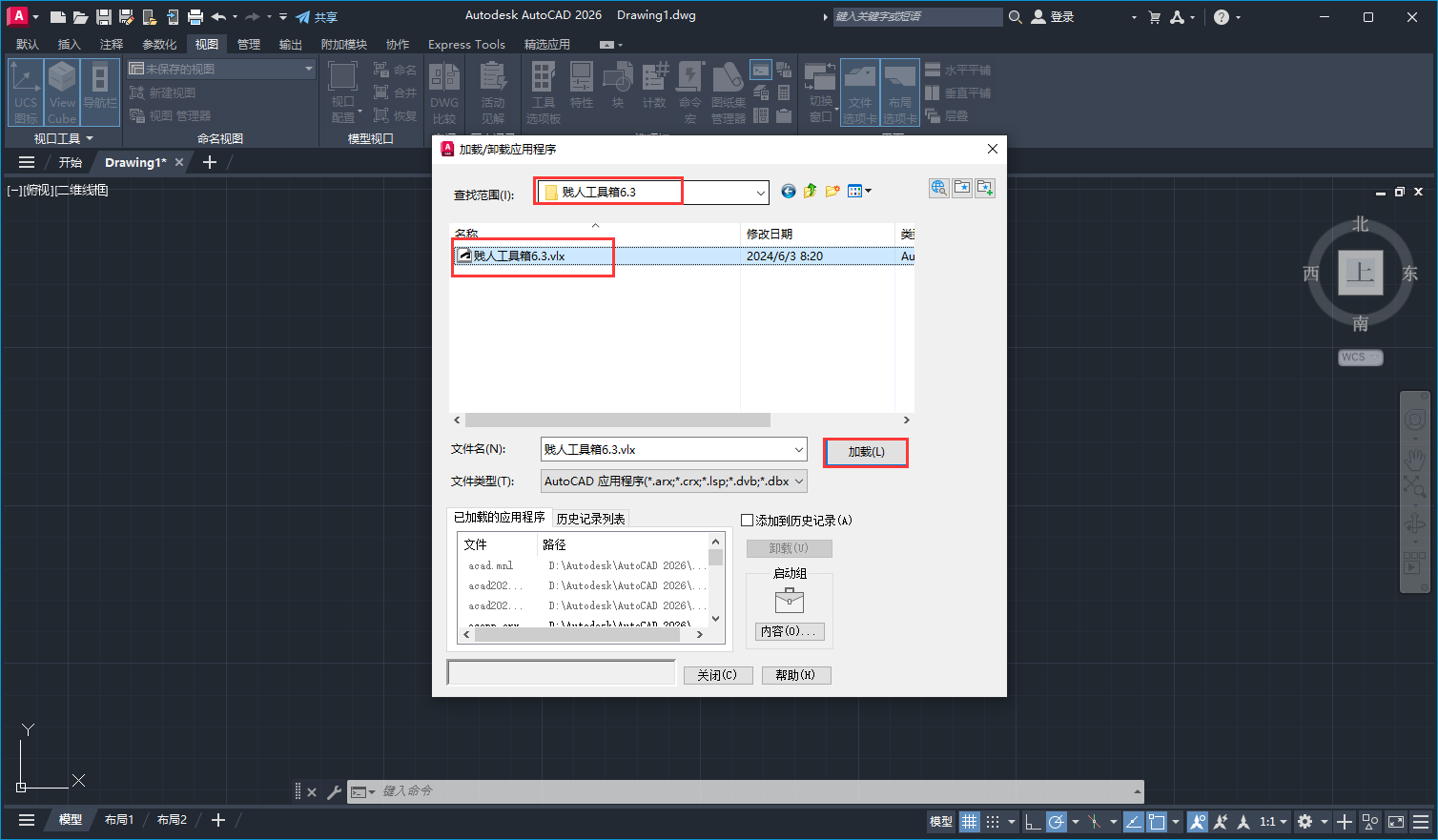1438x840 pixels.
Task: Toggle the drawing grid display in status bar
Action: point(969,821)
